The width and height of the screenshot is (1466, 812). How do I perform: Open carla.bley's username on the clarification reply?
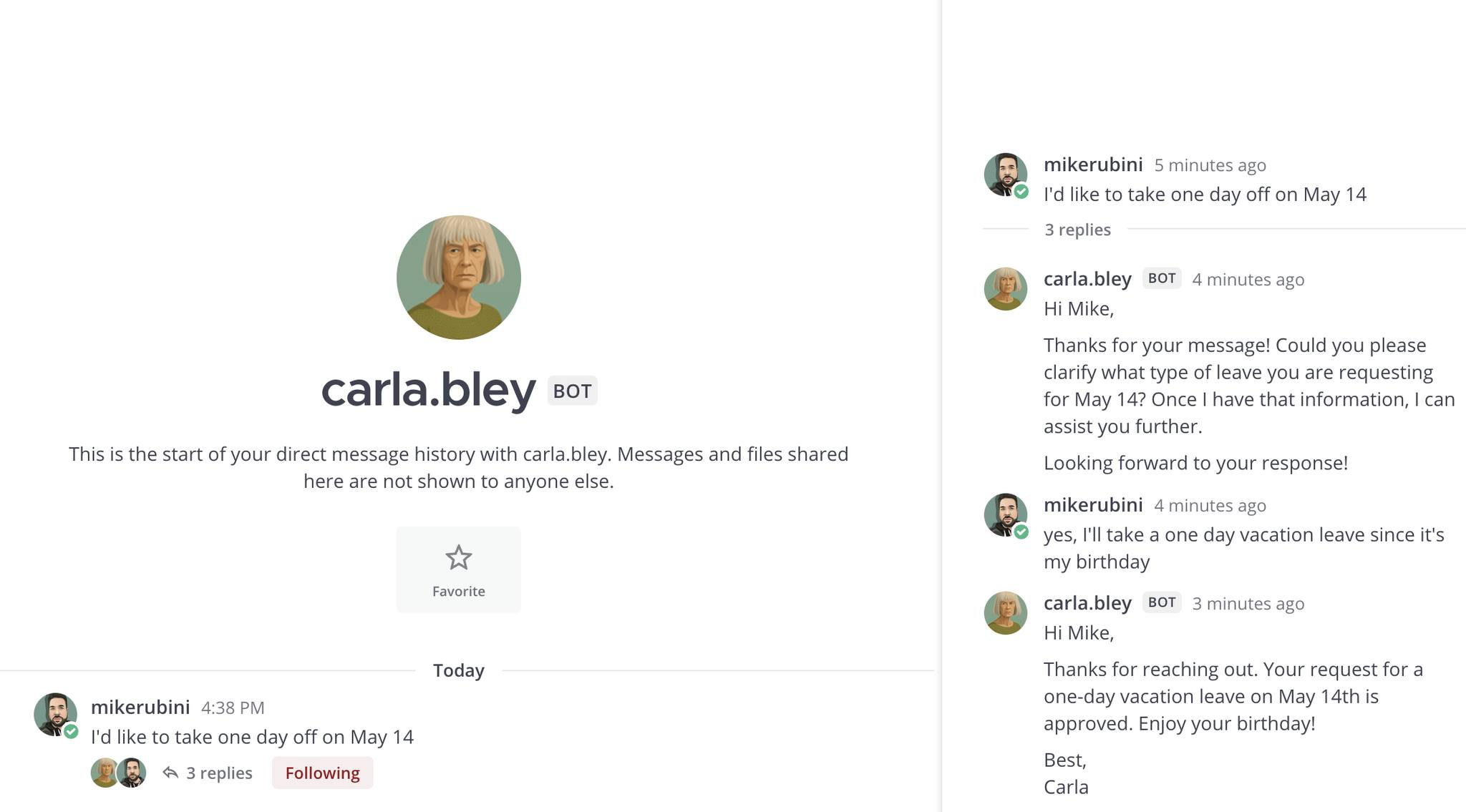1087,279
